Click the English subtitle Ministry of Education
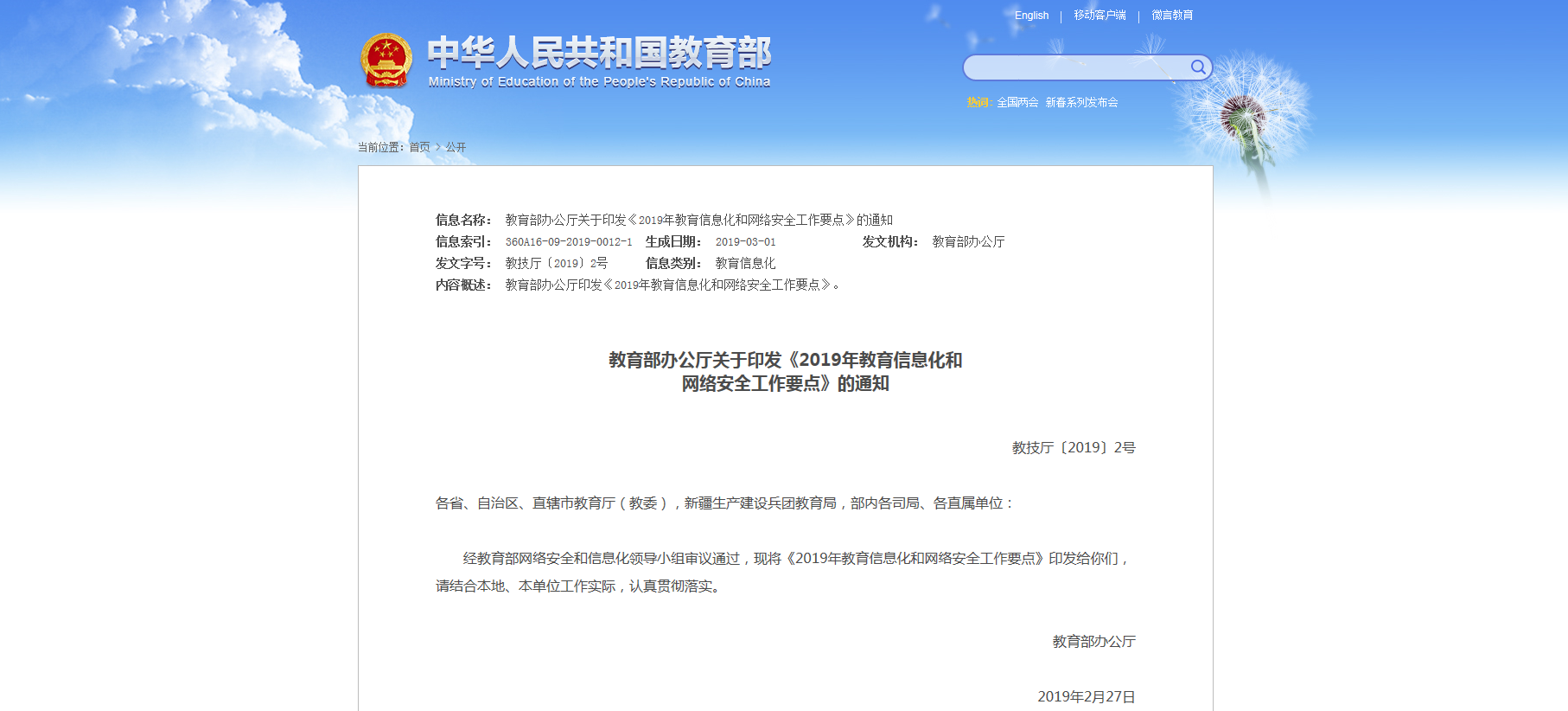 click(599, 82)
